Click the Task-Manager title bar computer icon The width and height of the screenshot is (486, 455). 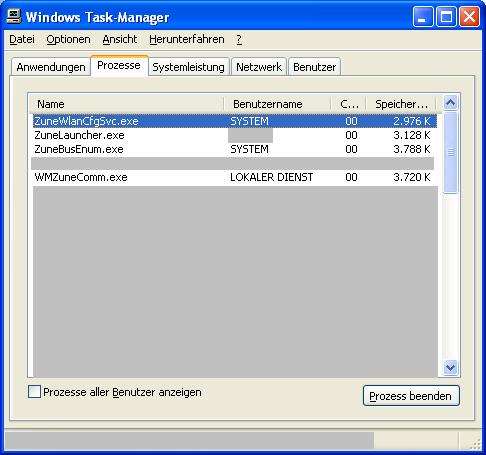(14, 16)
